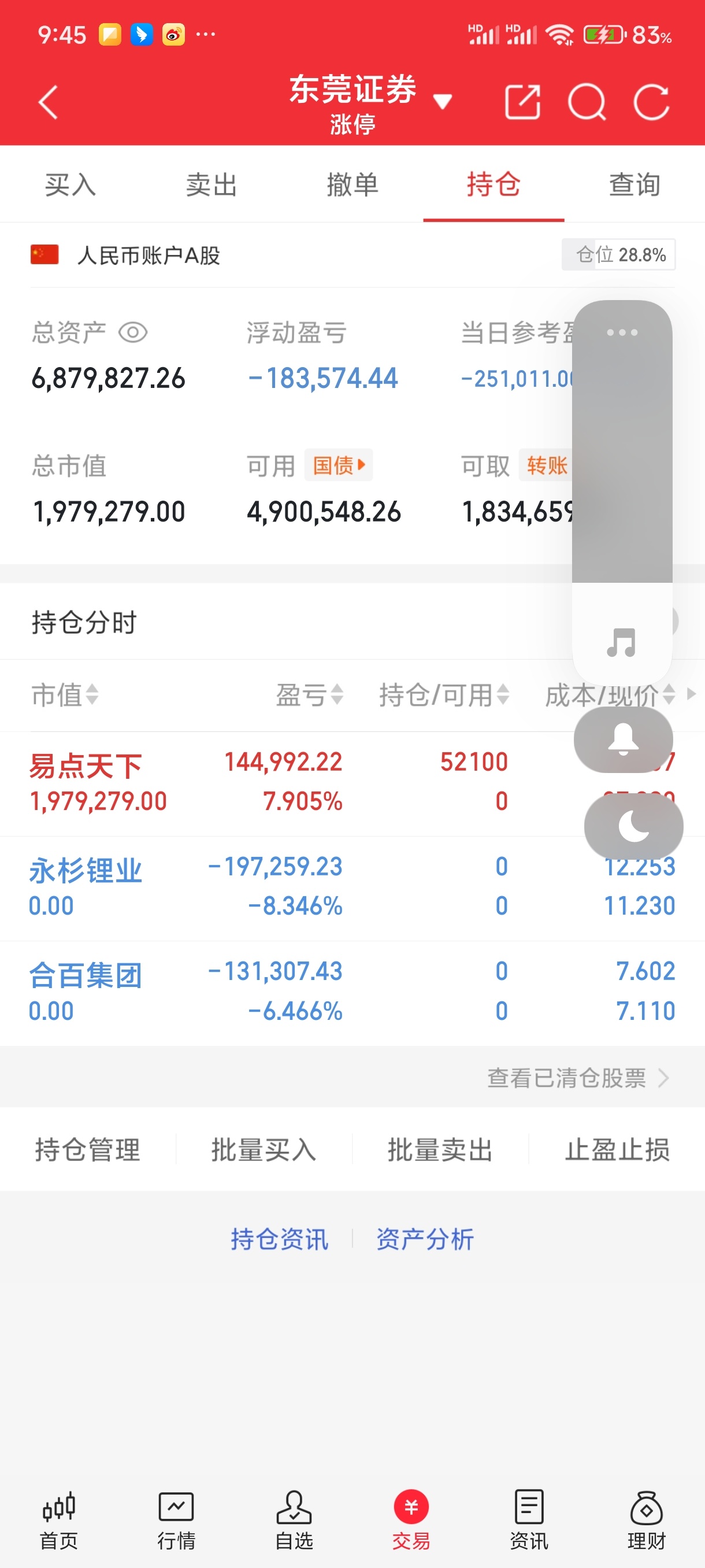Open the 持仓资讯 link
The width and height of the screenshot is (705, 1568).
click(279, 1239)
